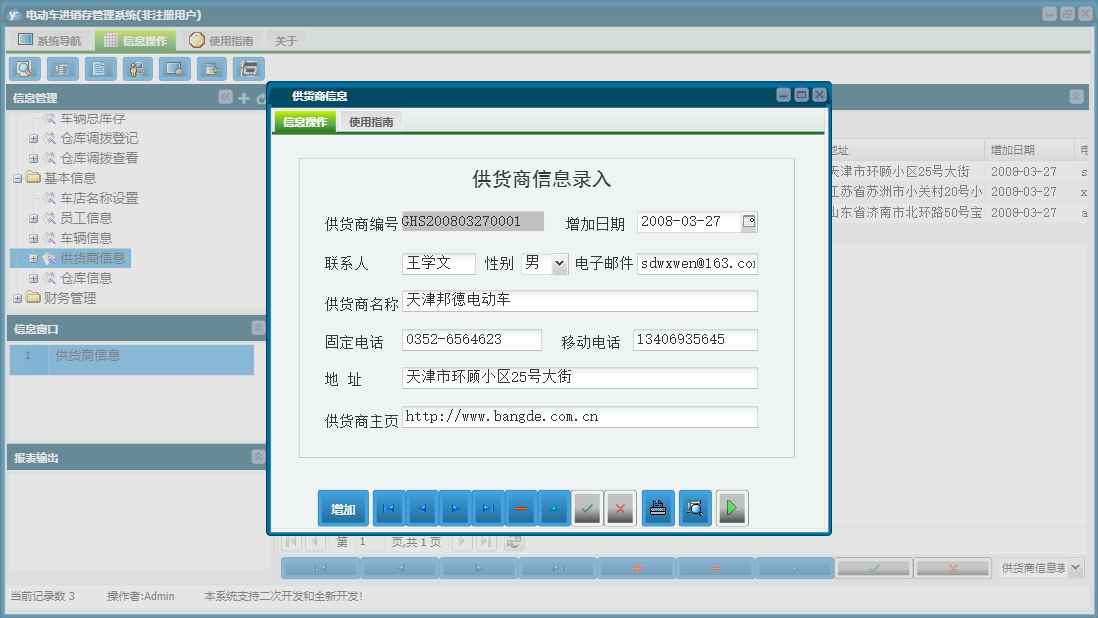Open the 性别 dropdown

[x=559, y=264]
